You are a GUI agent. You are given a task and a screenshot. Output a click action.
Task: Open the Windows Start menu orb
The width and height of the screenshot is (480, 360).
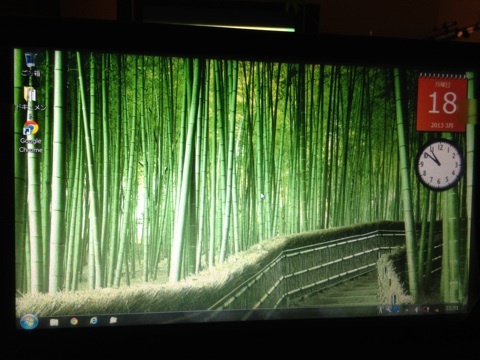[x=29, y=322]
